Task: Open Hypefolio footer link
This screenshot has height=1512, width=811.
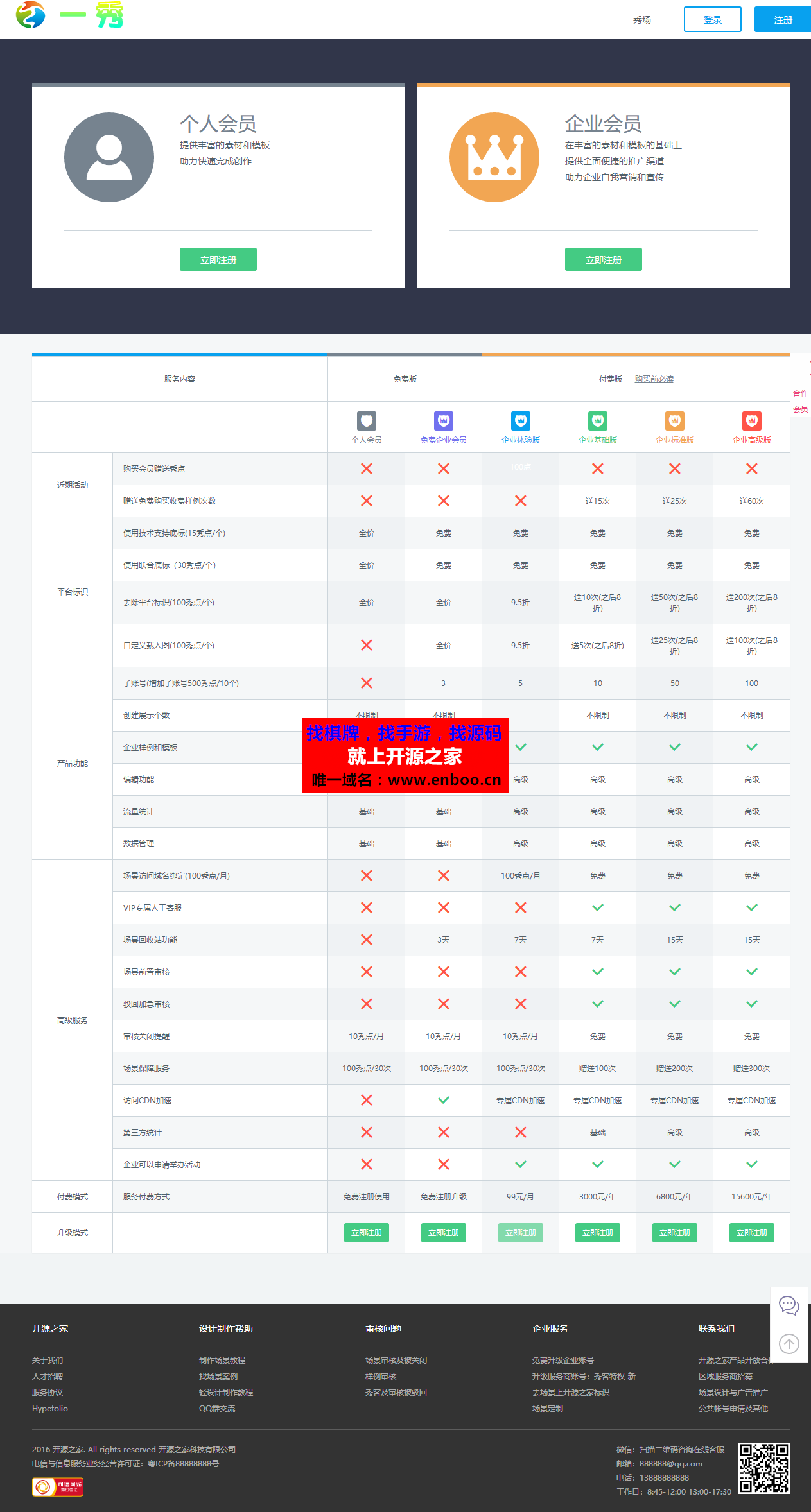Action: point(50,1409)
